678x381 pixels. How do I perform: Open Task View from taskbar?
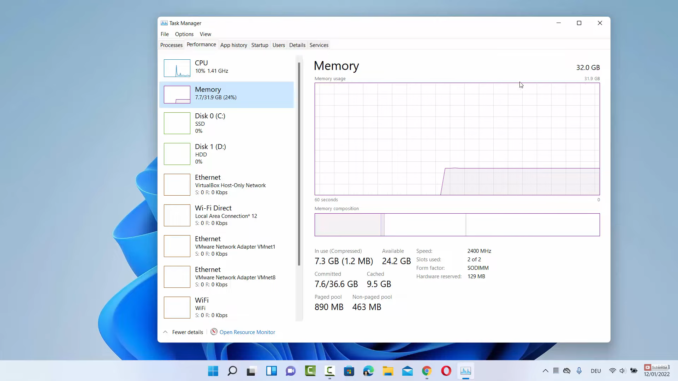point(251,371)
